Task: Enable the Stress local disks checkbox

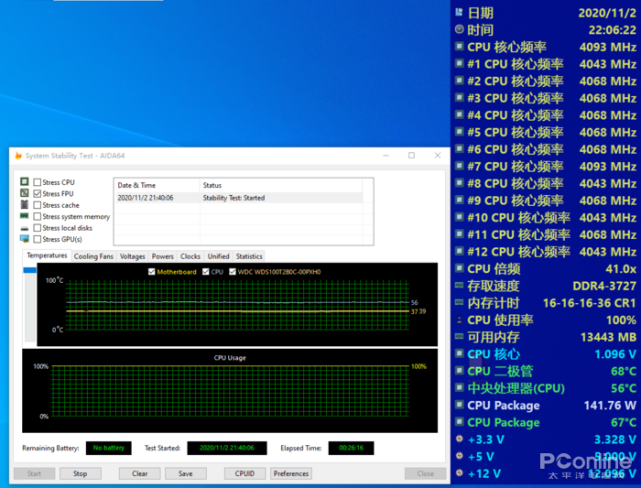Action: coord(37,228)
